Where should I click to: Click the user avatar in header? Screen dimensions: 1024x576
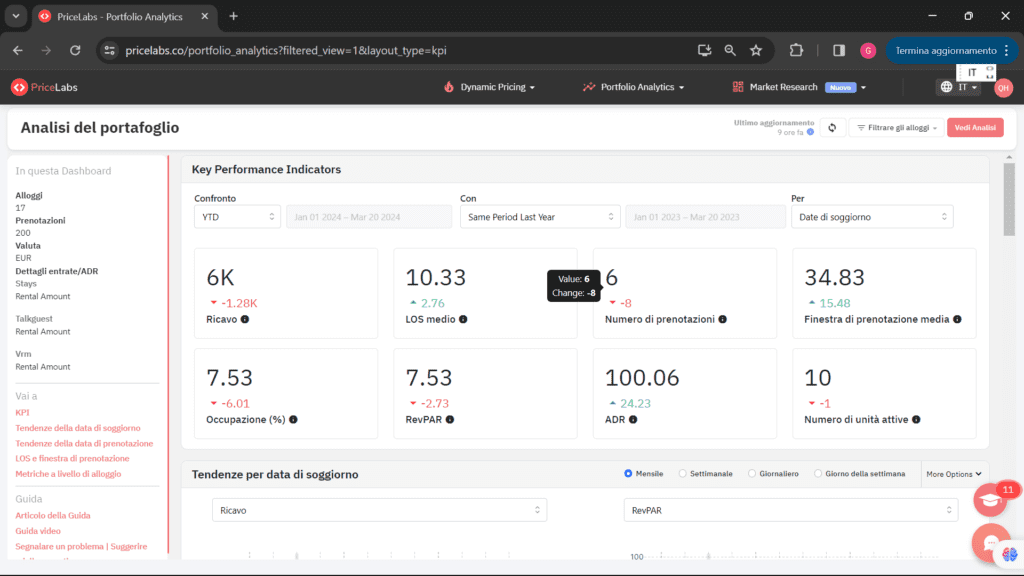point(1003,88)
